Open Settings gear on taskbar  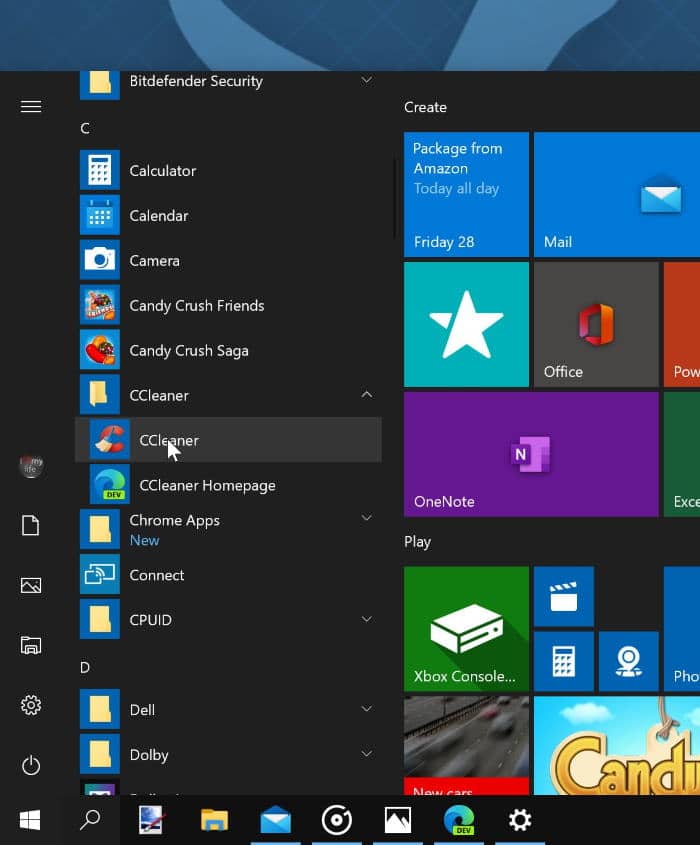520,820
